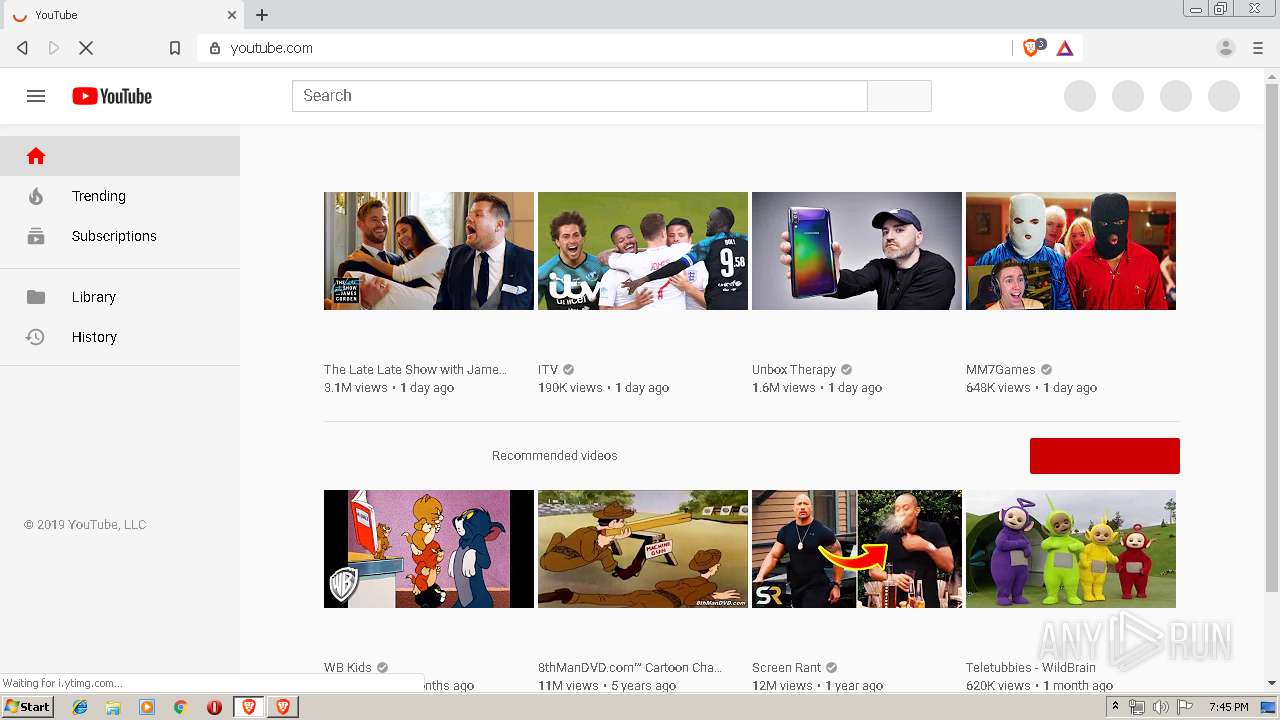Show hidden system tray icons
Viewport: 1280px width, 720px height.
1115,707
